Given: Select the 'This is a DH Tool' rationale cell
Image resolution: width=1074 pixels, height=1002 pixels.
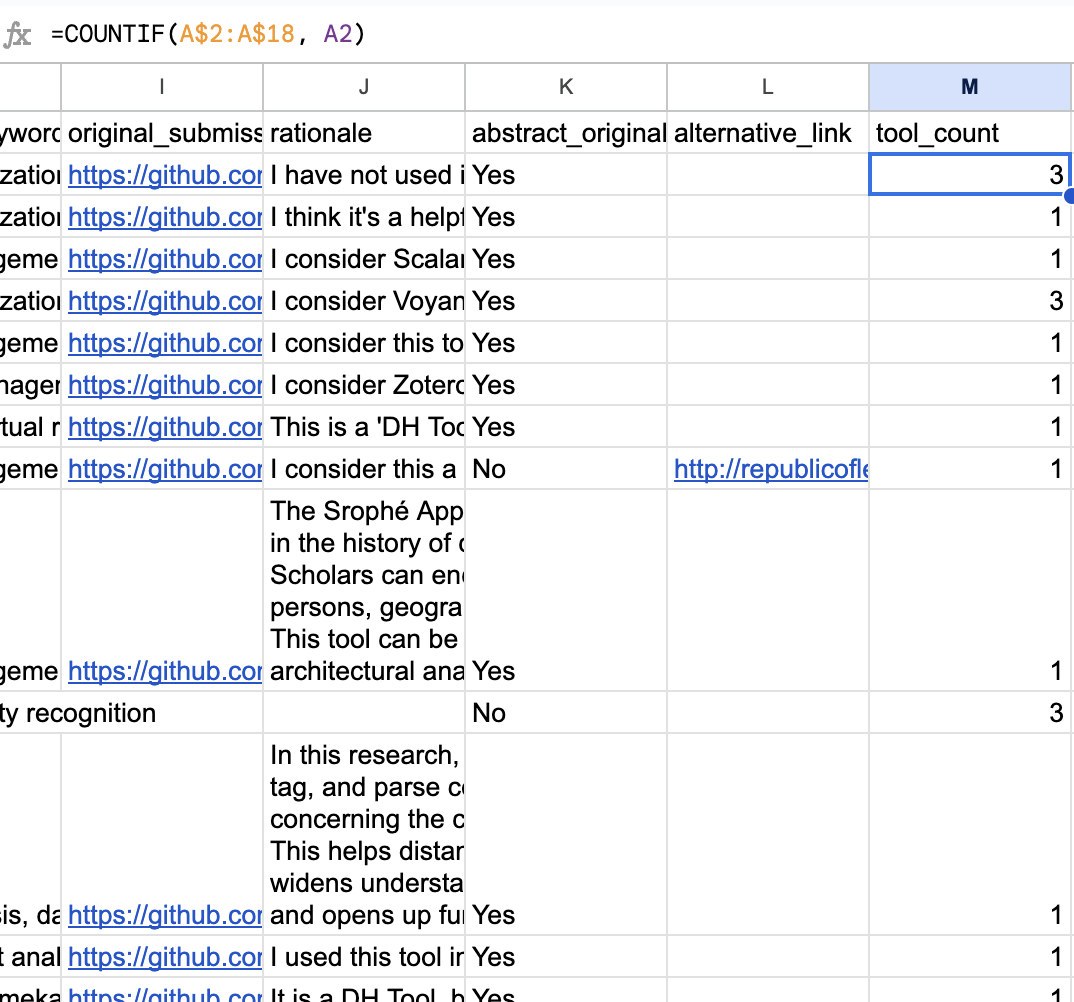Looking at the screenshot, I should point(364,427).
